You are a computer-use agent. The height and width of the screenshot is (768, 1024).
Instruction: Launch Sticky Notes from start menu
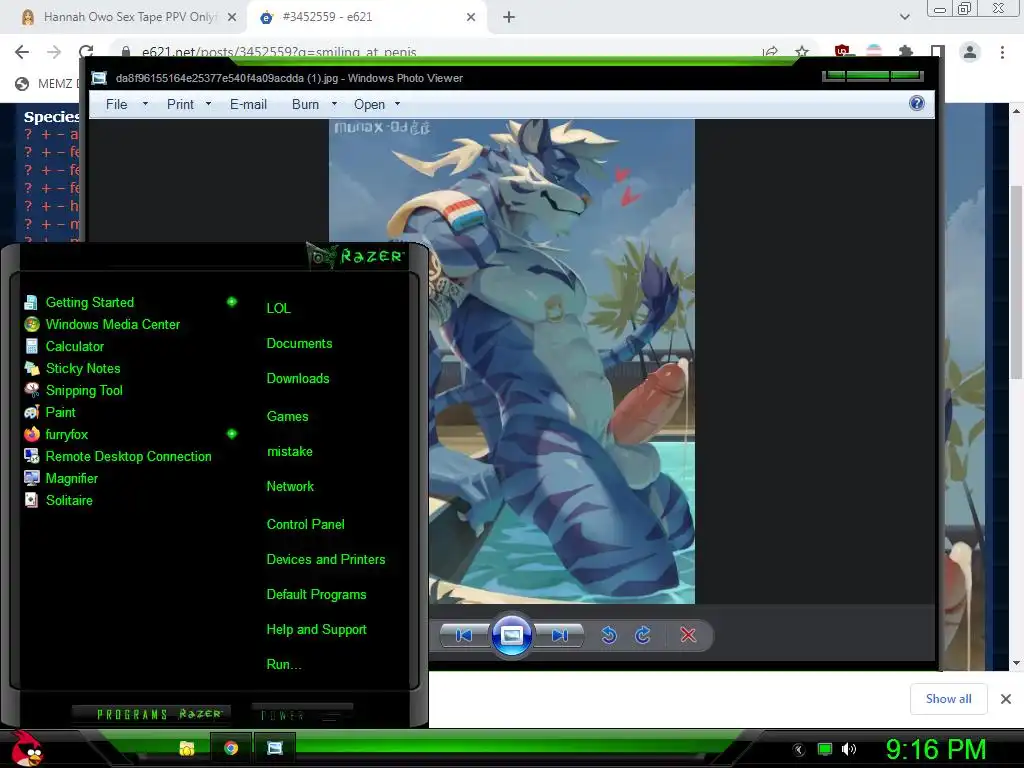tap(83, 368)
